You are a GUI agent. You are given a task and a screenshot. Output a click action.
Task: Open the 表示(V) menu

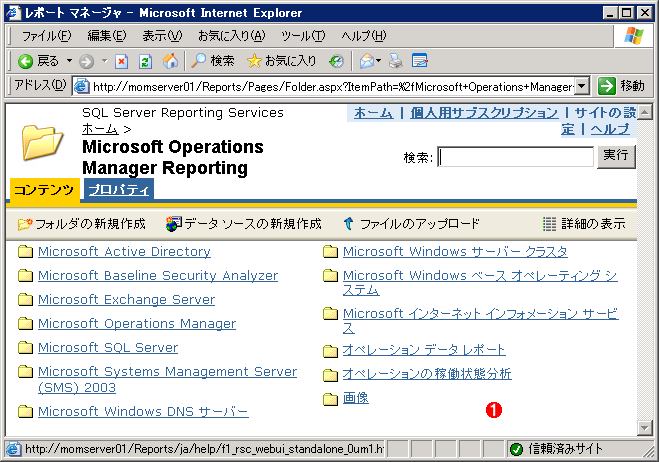pos(162,36)
